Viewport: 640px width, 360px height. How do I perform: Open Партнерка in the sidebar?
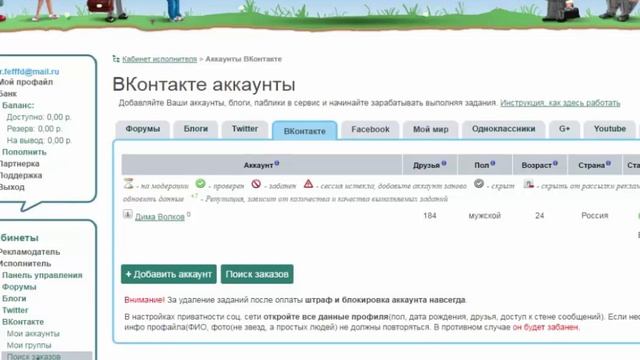tap(20, 164)
